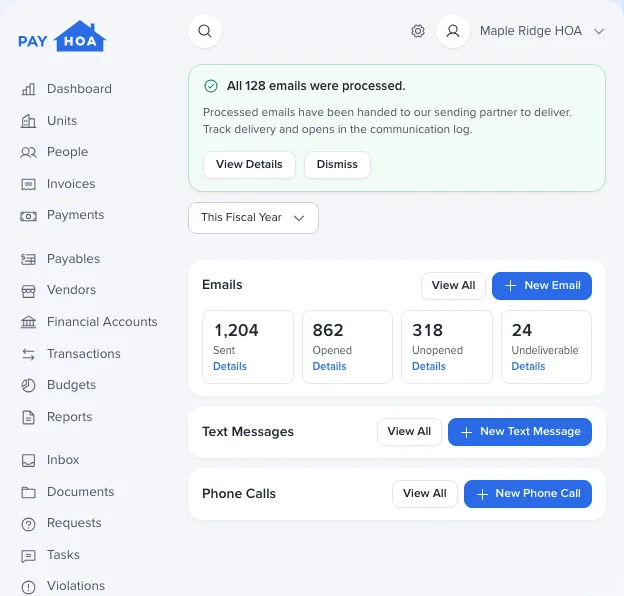
Task: Click the Documents folder icon
Action: pos(28,492)
